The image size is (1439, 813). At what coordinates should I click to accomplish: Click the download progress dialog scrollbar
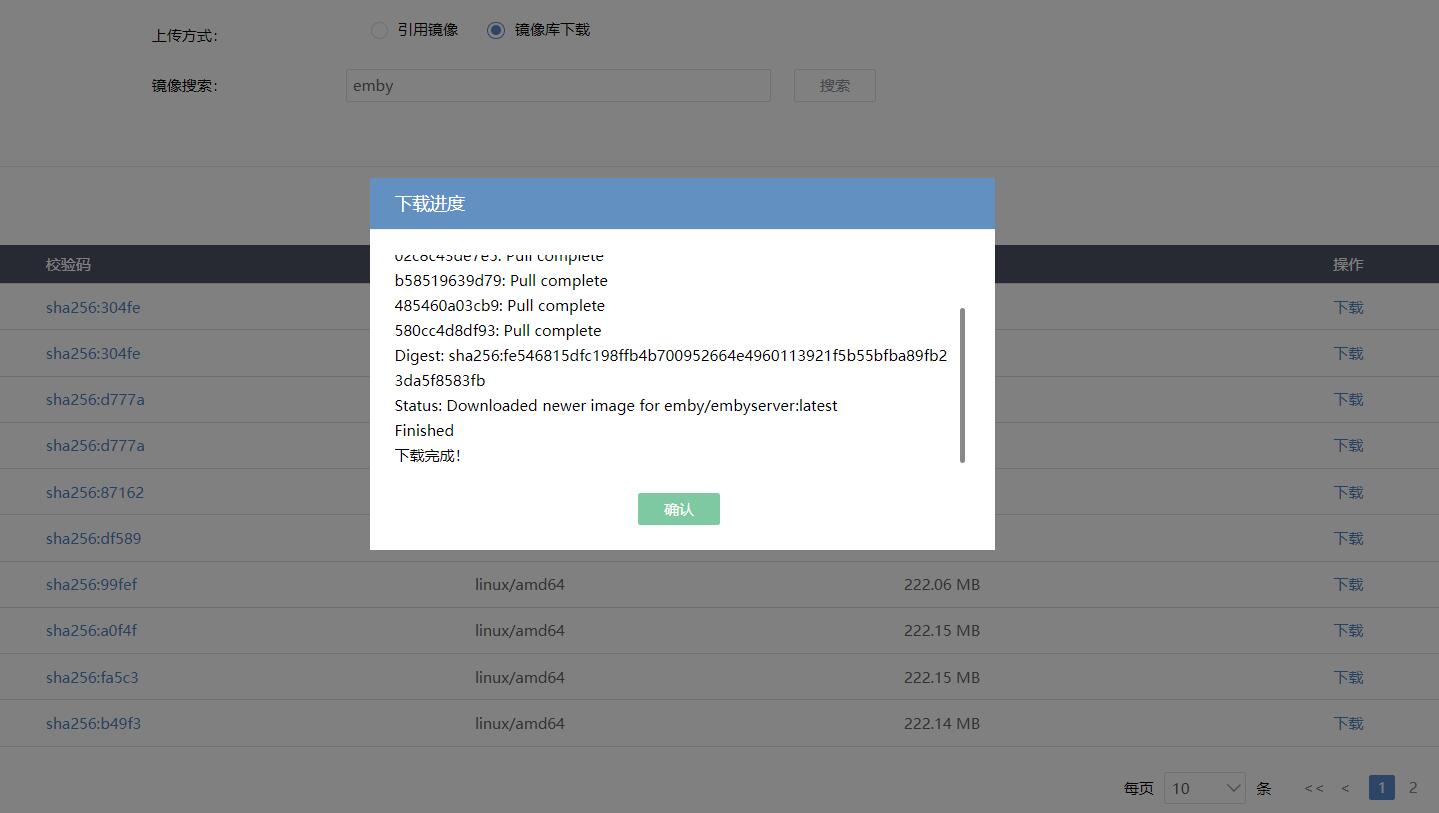pyautogui.click(x=964, y=385)
